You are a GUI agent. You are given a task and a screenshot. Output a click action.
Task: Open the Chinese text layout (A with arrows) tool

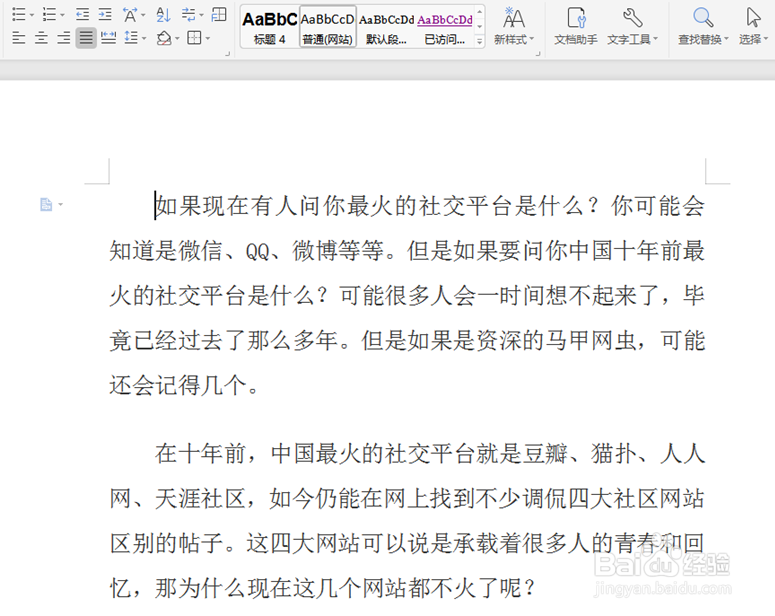tap(130, 15)
